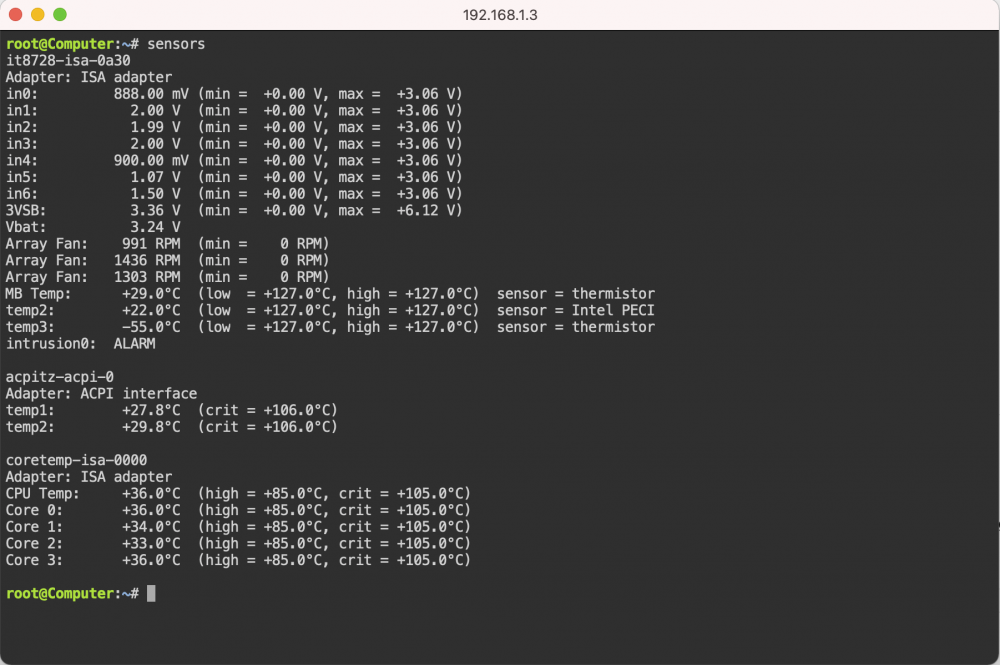Click the in0 value '888.00 mV'
The width and height of the screenshot is (1000, 665).
pos(151,94)
